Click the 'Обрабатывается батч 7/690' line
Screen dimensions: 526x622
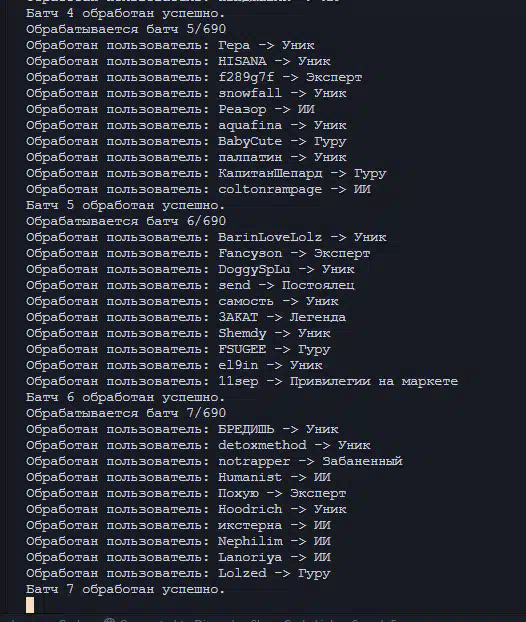pyautogui.click(x=126, y=413)
